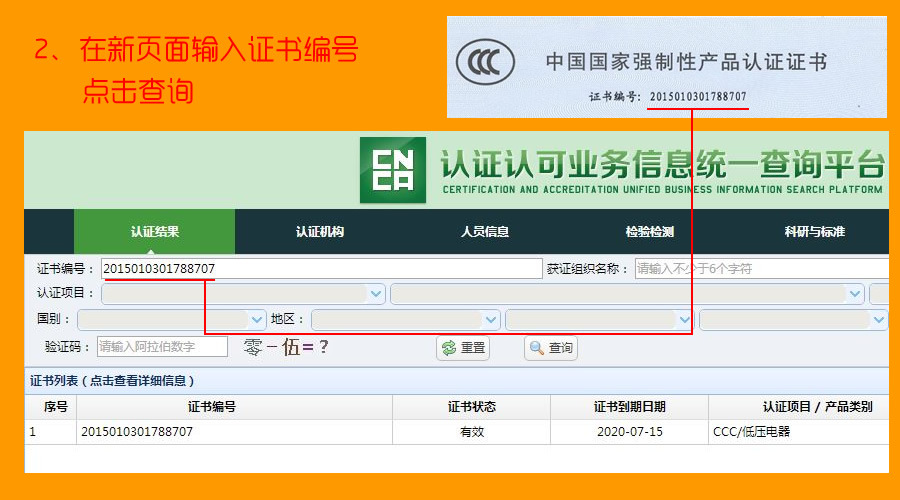Focus the 获证组织名称 input field
This screenshot has width=900, height=500.
pyautogui.click(x=762, y=269)
